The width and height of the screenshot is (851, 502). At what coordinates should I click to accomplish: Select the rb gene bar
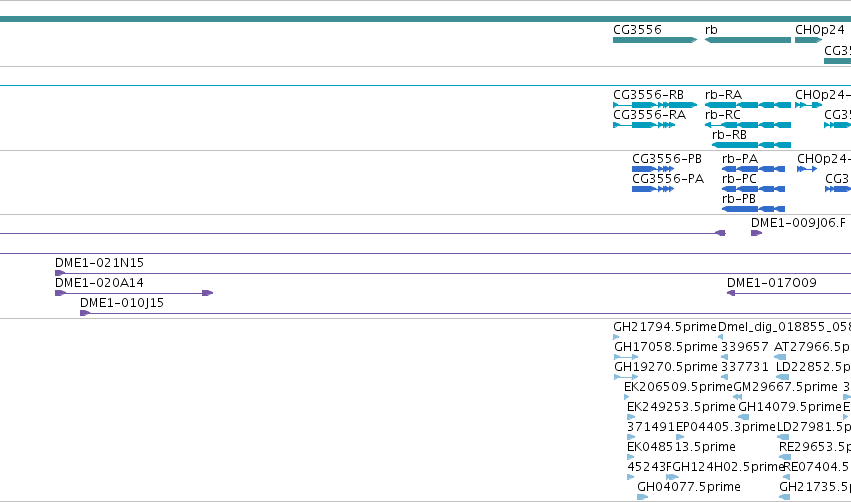pyautogui.click(x=747, y=40)
